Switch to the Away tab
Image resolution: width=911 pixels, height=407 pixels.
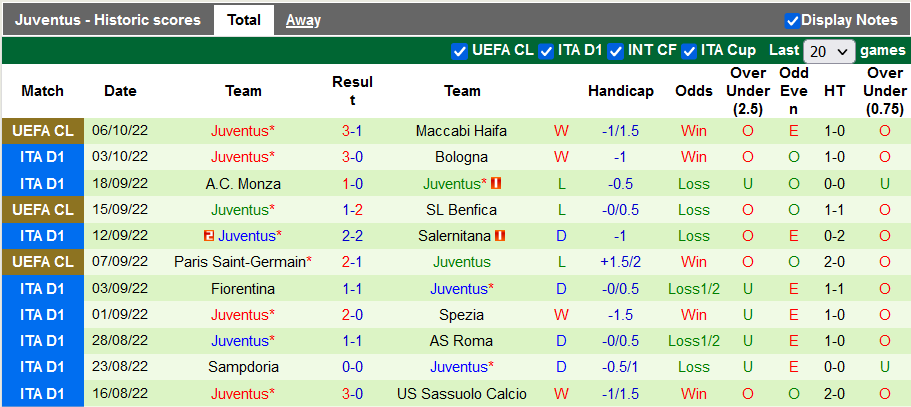[x=303, y=20]
